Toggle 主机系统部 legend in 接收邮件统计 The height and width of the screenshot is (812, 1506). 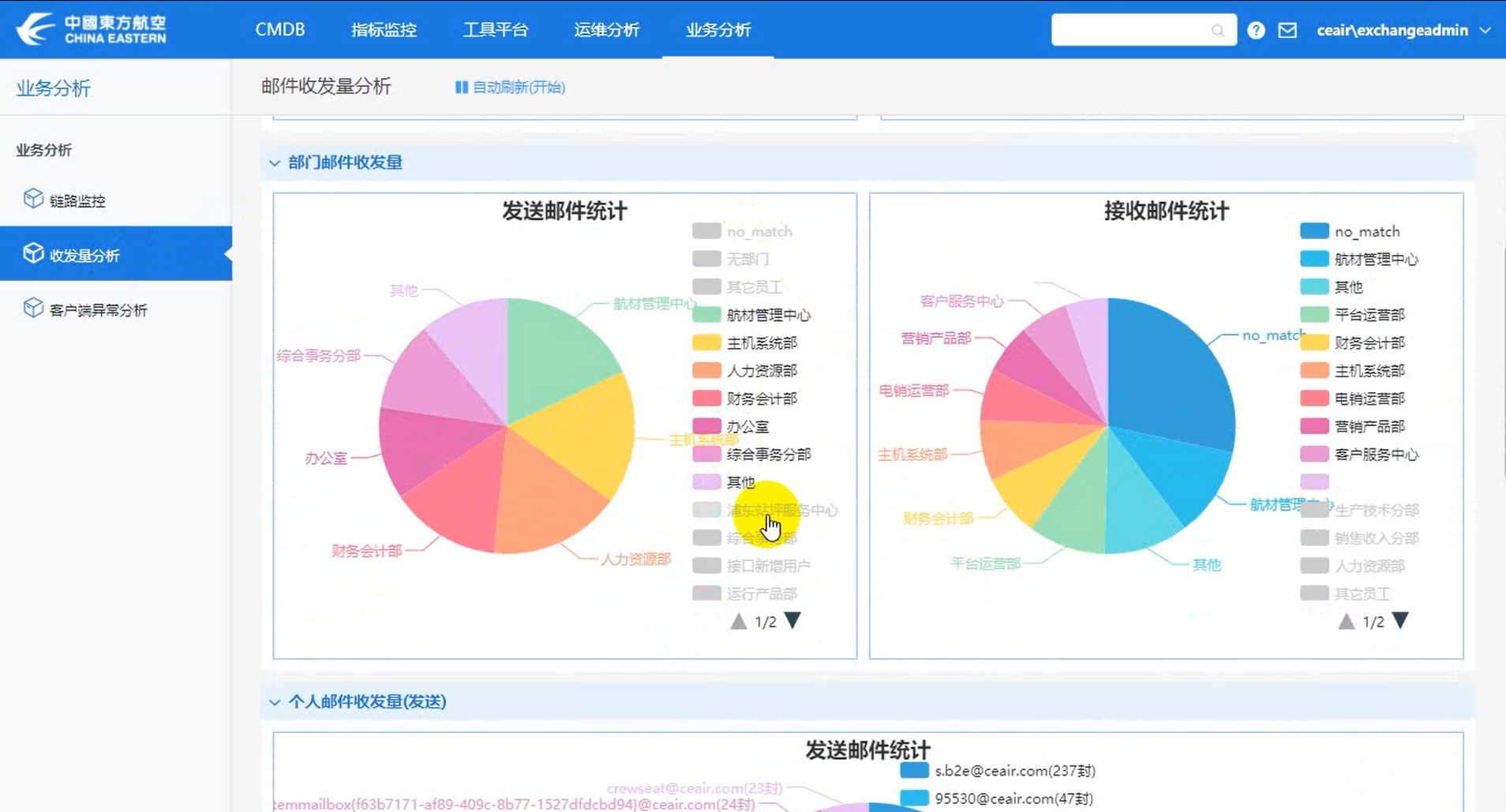pos(1352,370)
